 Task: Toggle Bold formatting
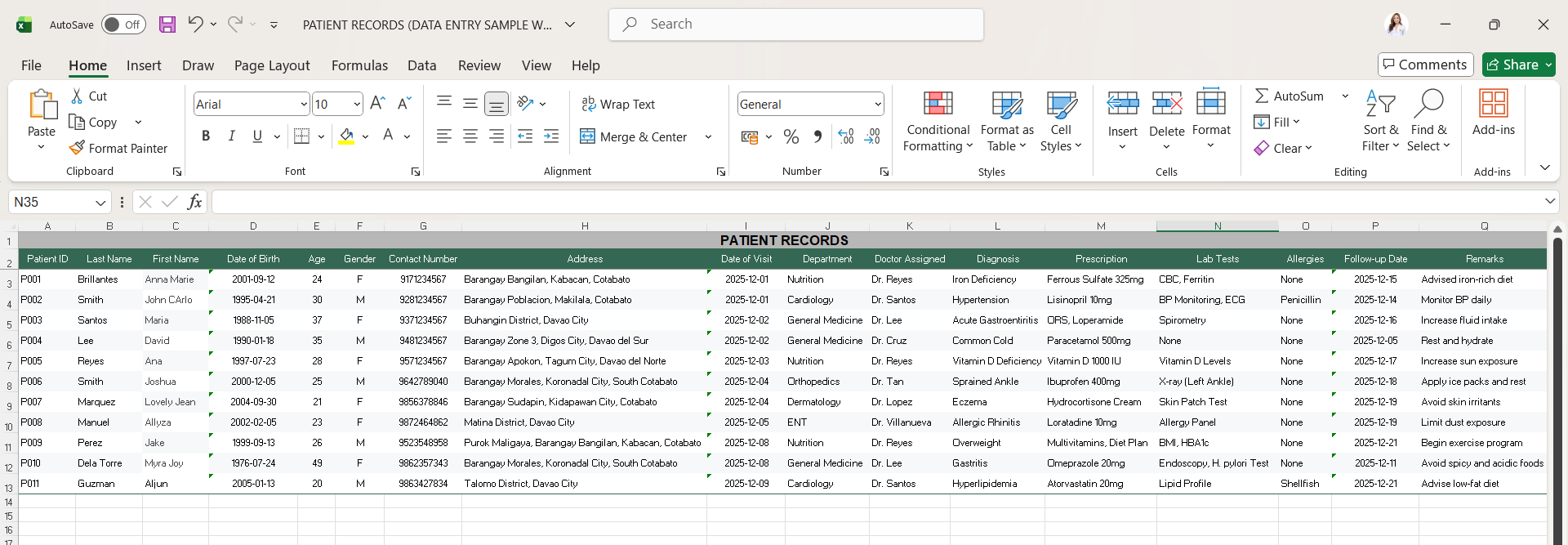pyautogui.click(x=206, y=136)
